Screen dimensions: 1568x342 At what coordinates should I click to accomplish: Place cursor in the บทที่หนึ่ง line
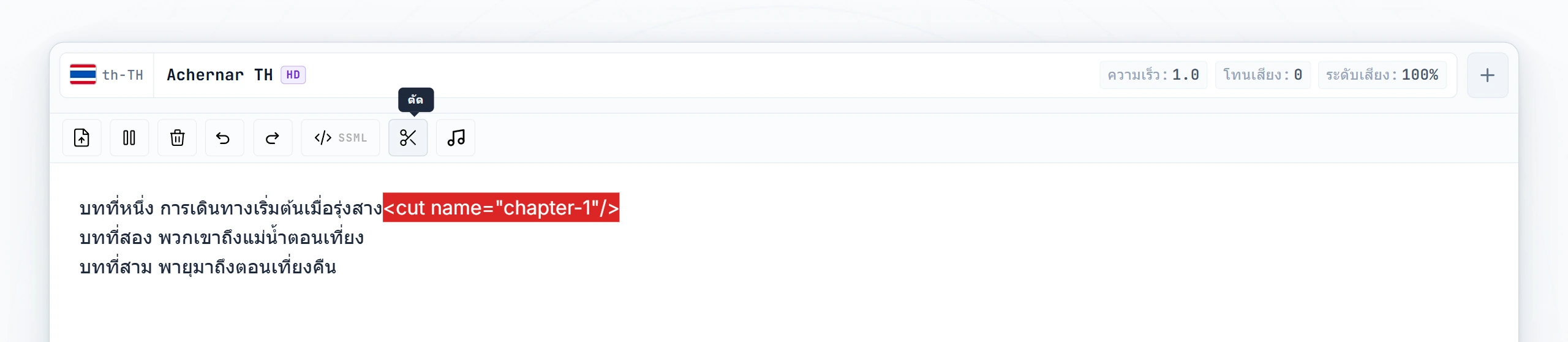[x=231, y=208]
